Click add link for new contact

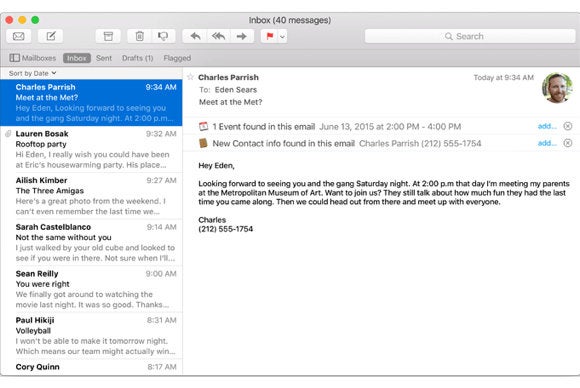coord(547,143)
